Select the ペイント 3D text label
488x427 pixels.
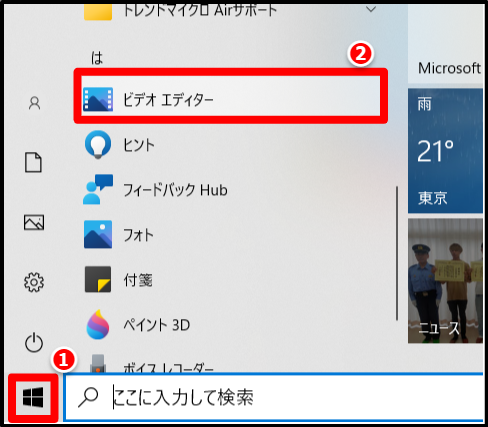(157, 325)
